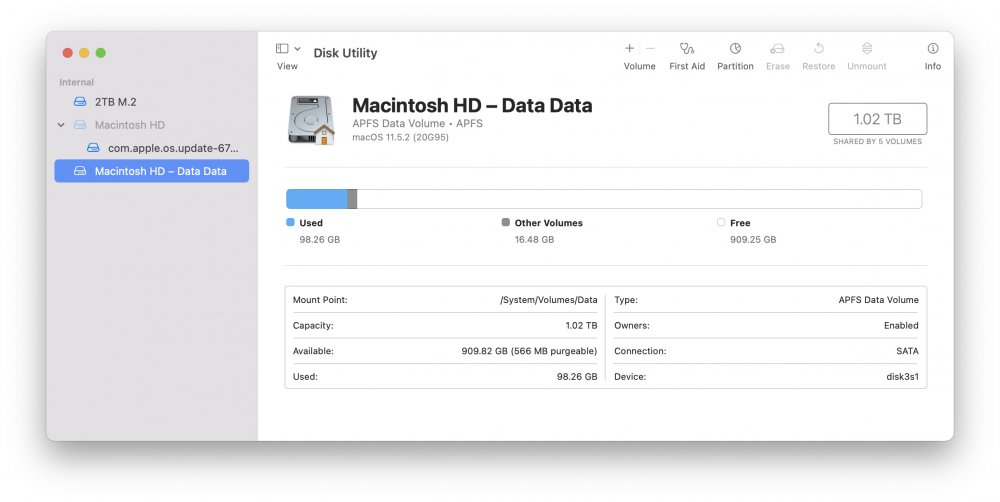This screenshot has width=1000, height=502.
Task: Click the Owners "Enabled" value
Action: point(901,325)
